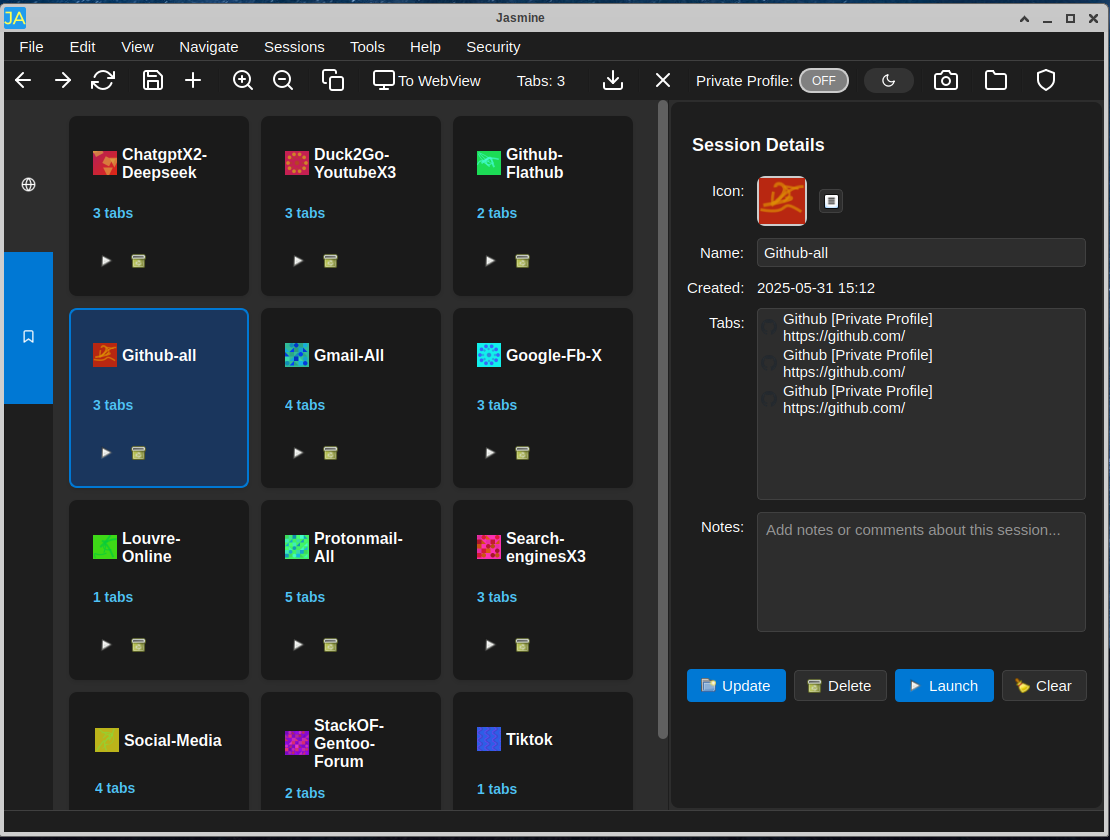Open a new tab with plus icon

coord(193,80)
